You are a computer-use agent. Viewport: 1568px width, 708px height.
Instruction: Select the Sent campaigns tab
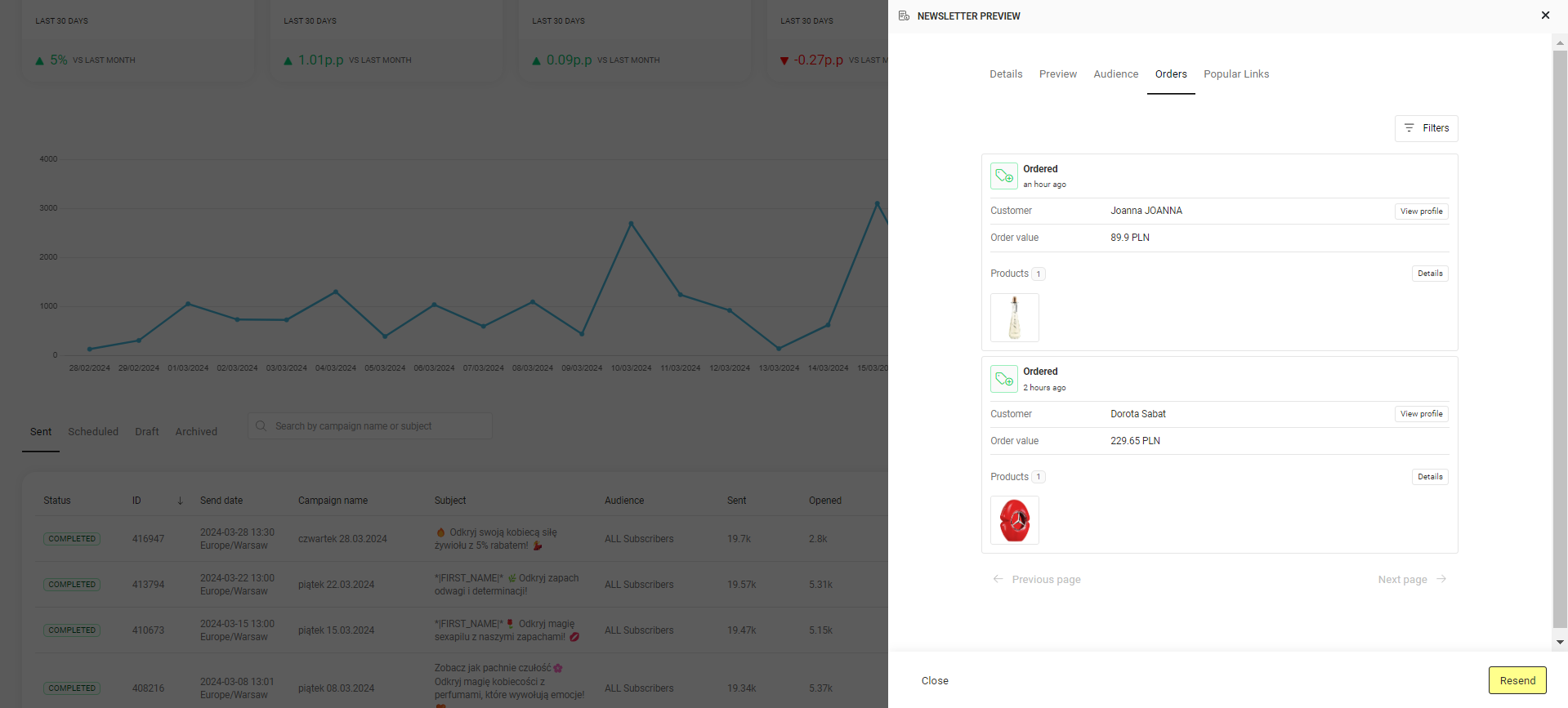click(x=41, y=432)
